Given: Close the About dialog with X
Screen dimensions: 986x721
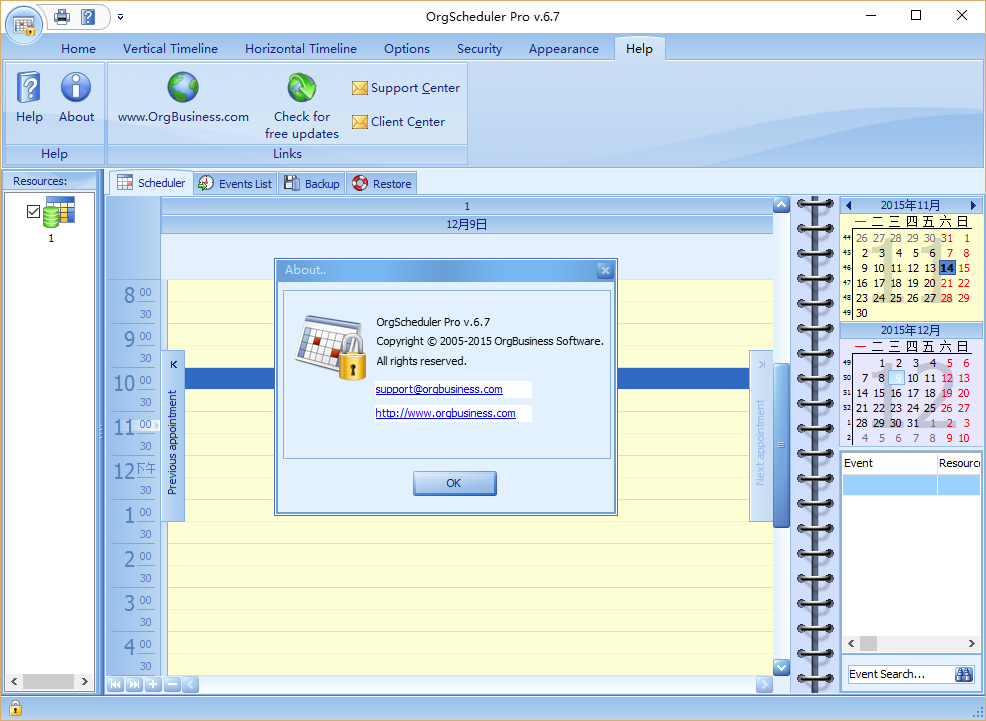Looking at the screenshot, I should click(x=605, y=270).
